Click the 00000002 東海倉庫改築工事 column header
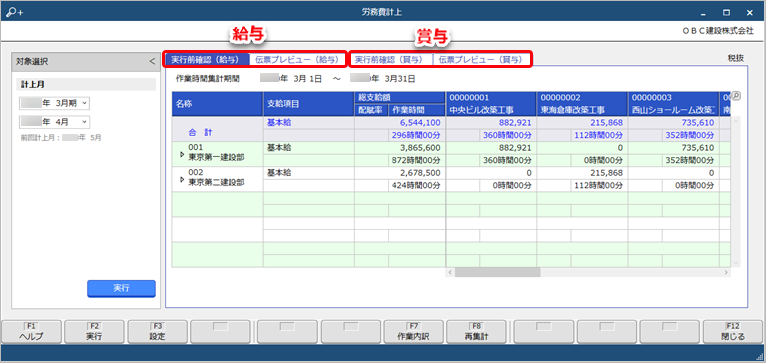The image size is (766, 363). [582, 104]
